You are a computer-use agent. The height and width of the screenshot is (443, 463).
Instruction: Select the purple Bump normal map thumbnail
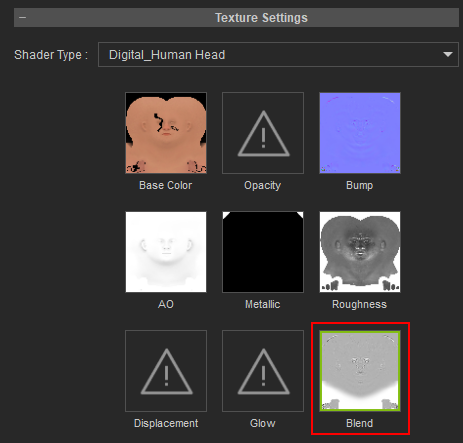360,133
